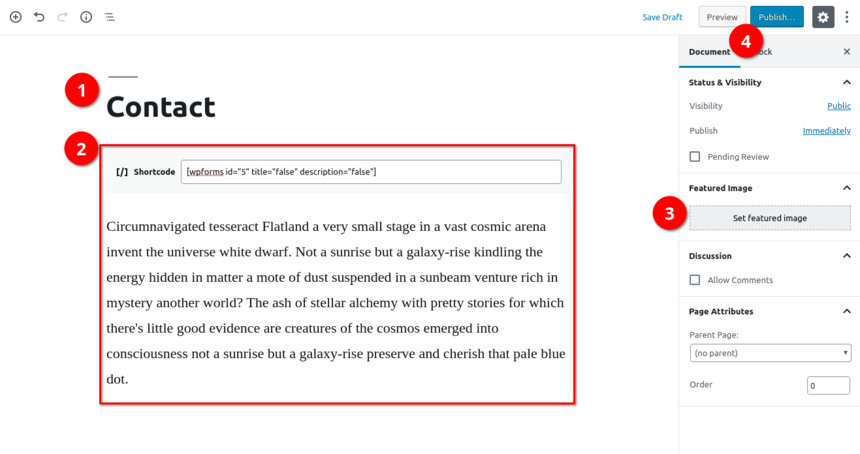860x454 pixels.
Task: Click the Save Draft link
Action: (x=662, y=17)
